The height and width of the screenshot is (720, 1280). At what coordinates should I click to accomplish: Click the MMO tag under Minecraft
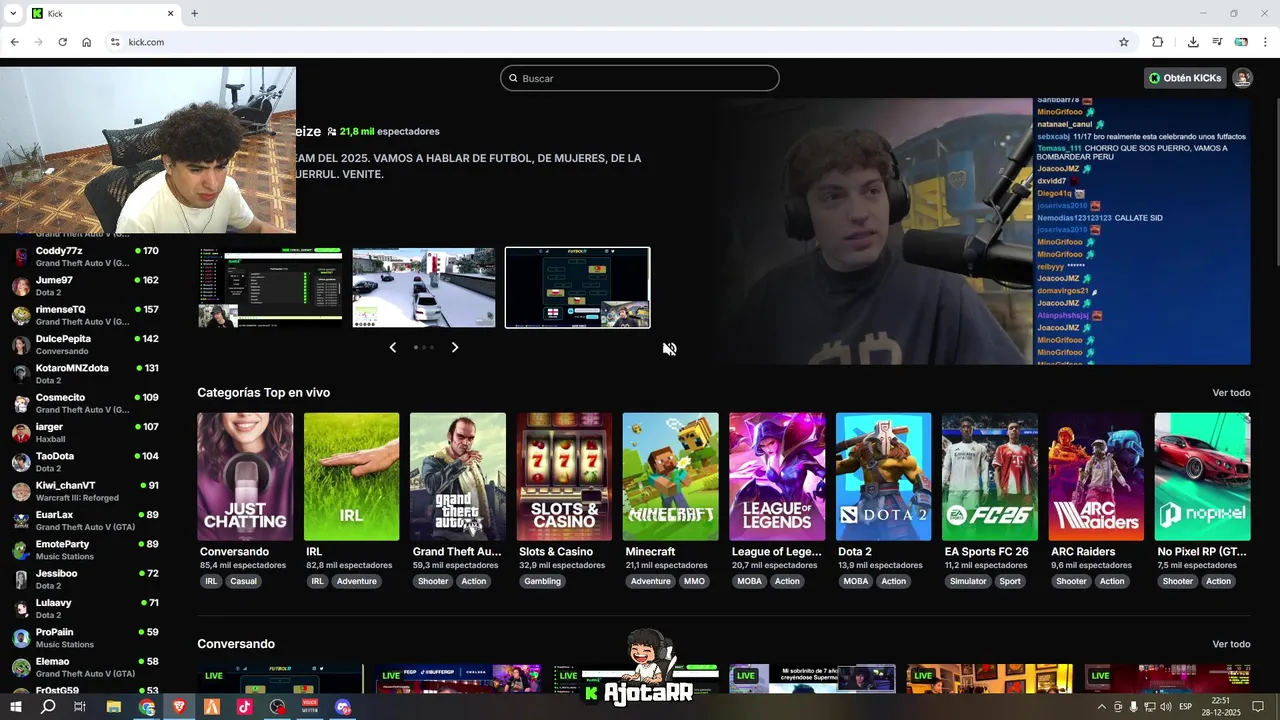point(694,581)
